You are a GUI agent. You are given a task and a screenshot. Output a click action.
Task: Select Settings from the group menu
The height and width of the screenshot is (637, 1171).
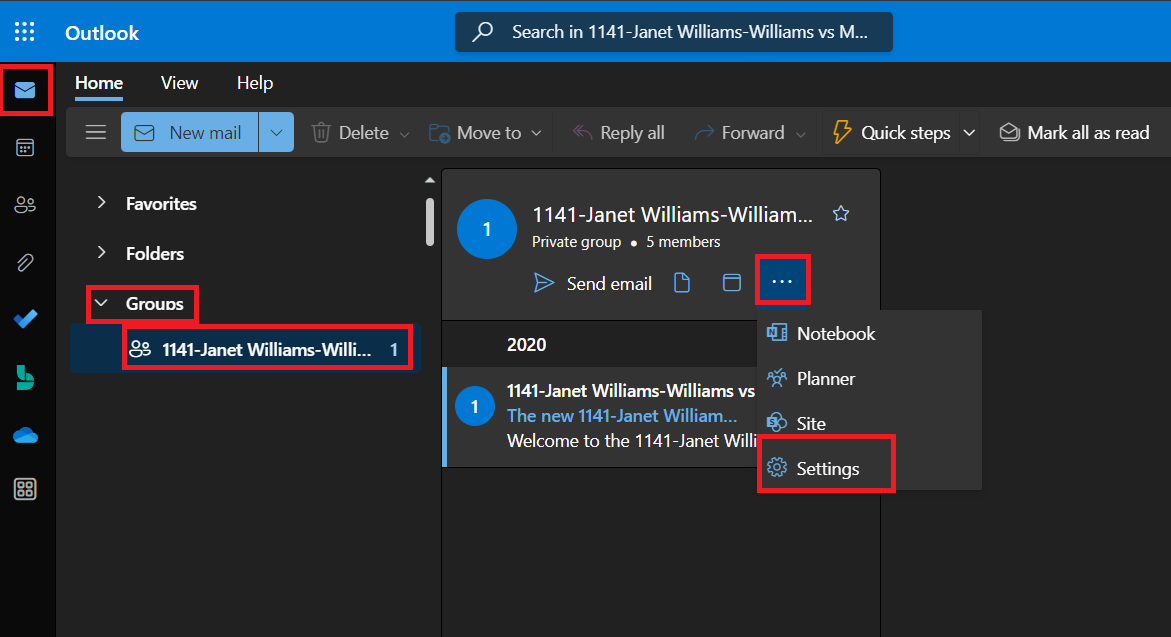pyautogui.click(x=827, y=468)
